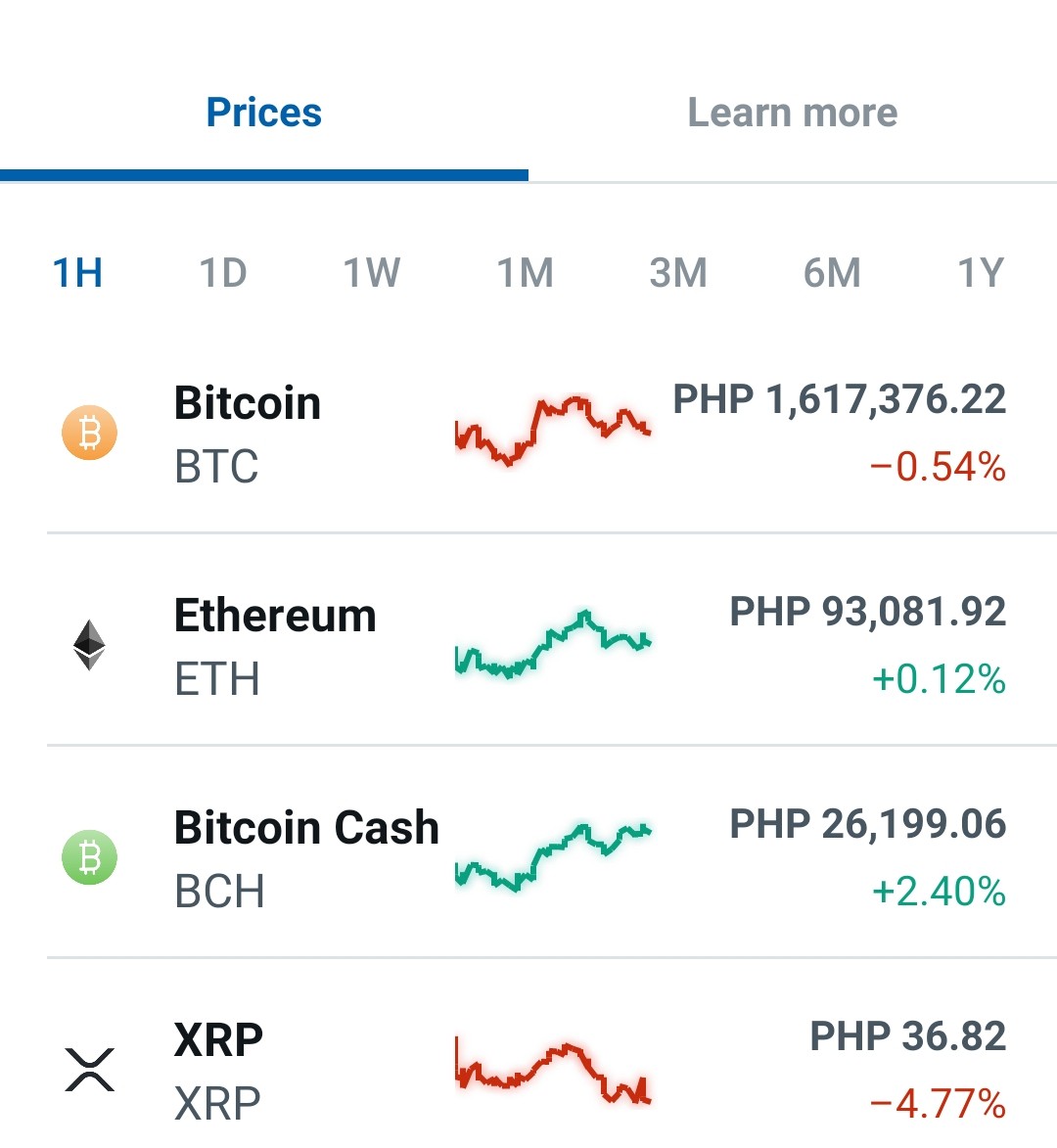Tap the Bitcoin Cash +2.40% change
Viewport: 1057px width, 1148px height.
pyautogui.click(x=940, y=891)
